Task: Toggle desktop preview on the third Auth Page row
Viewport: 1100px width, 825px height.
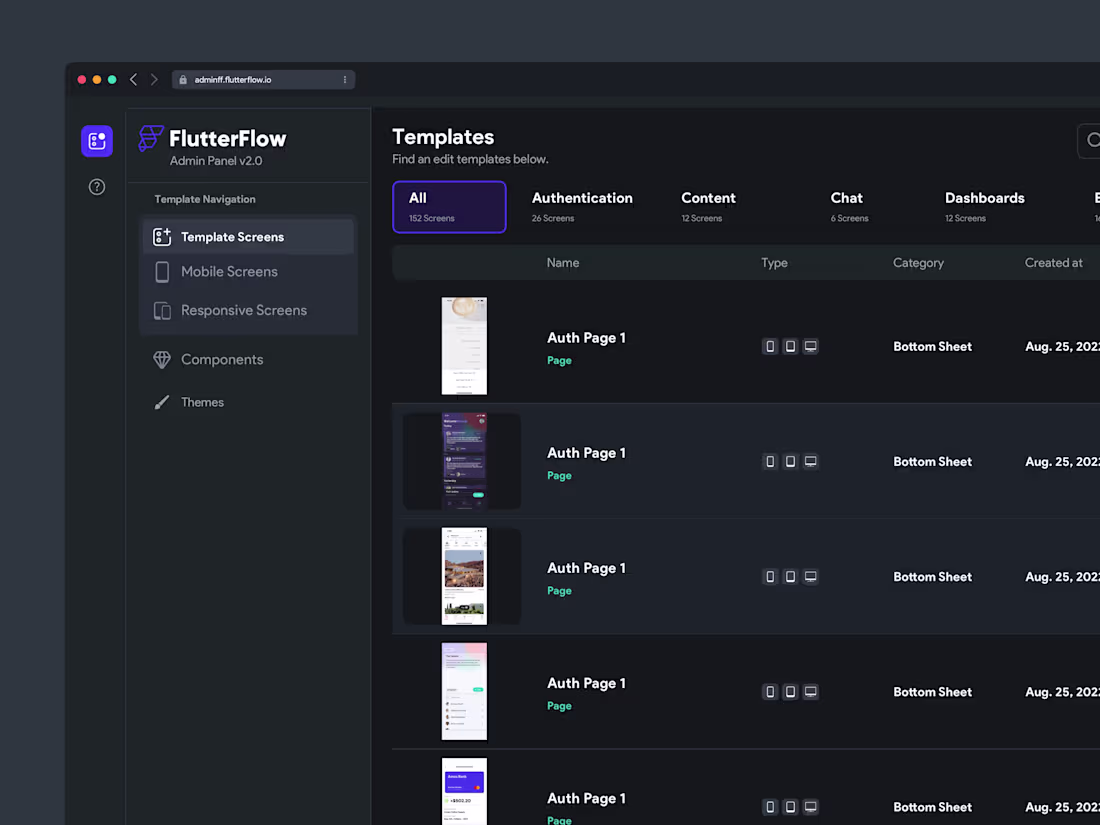Action: tap(810, 576)
